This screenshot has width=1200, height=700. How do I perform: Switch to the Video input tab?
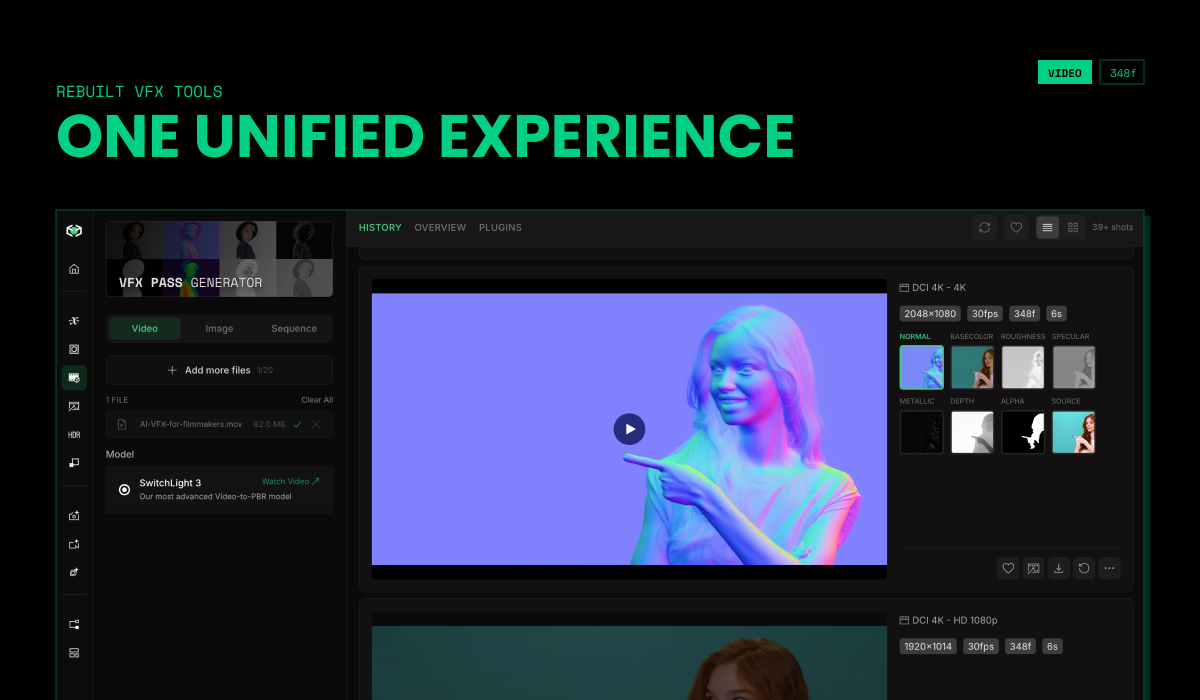click(x=145, y=328)
